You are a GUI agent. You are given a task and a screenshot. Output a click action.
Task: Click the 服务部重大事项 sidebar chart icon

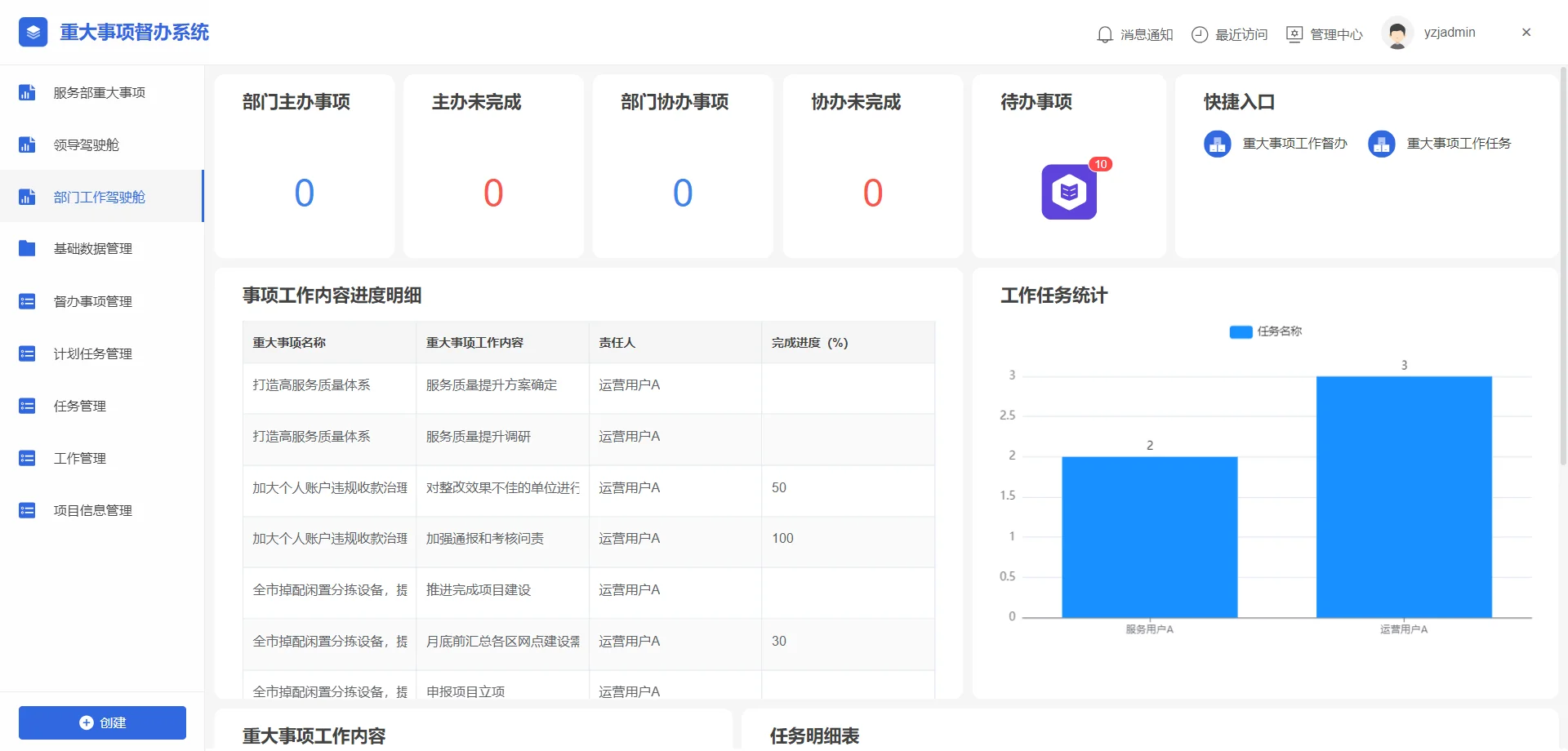tap(27, 92)
